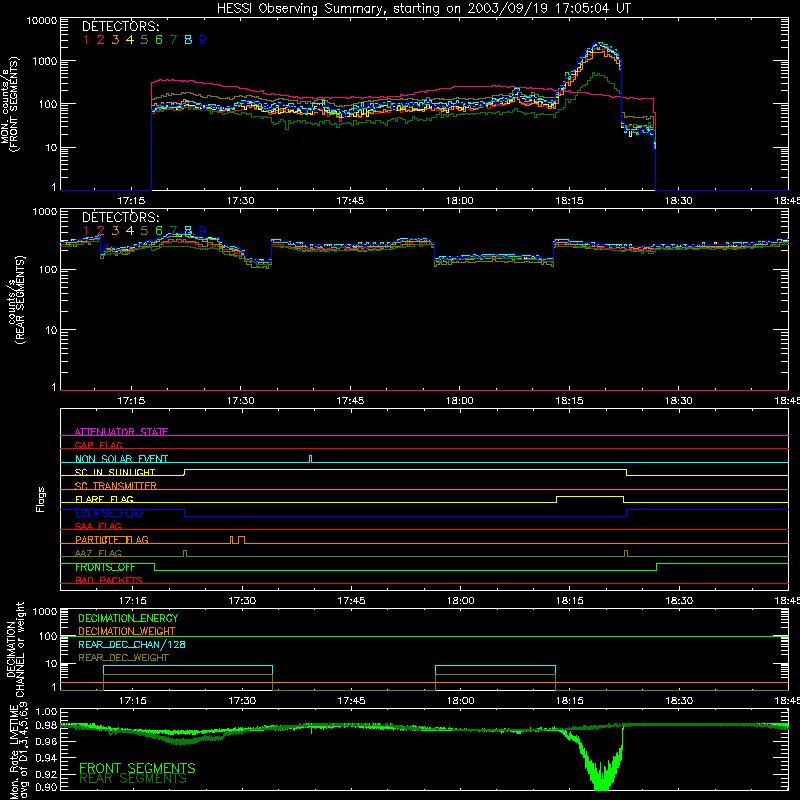Viewport: 800px width, 800px height.
Task: Select detector 6 in the rear segments legend
Action: [159, 231]
